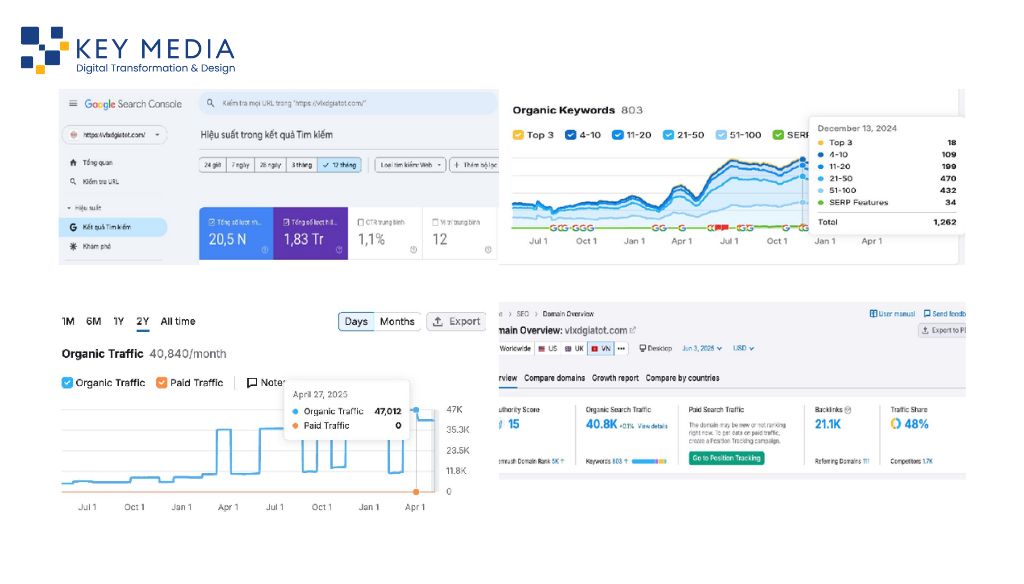Click the US flag icon
Screen dimensions: 1024x584
click(542, 349)
